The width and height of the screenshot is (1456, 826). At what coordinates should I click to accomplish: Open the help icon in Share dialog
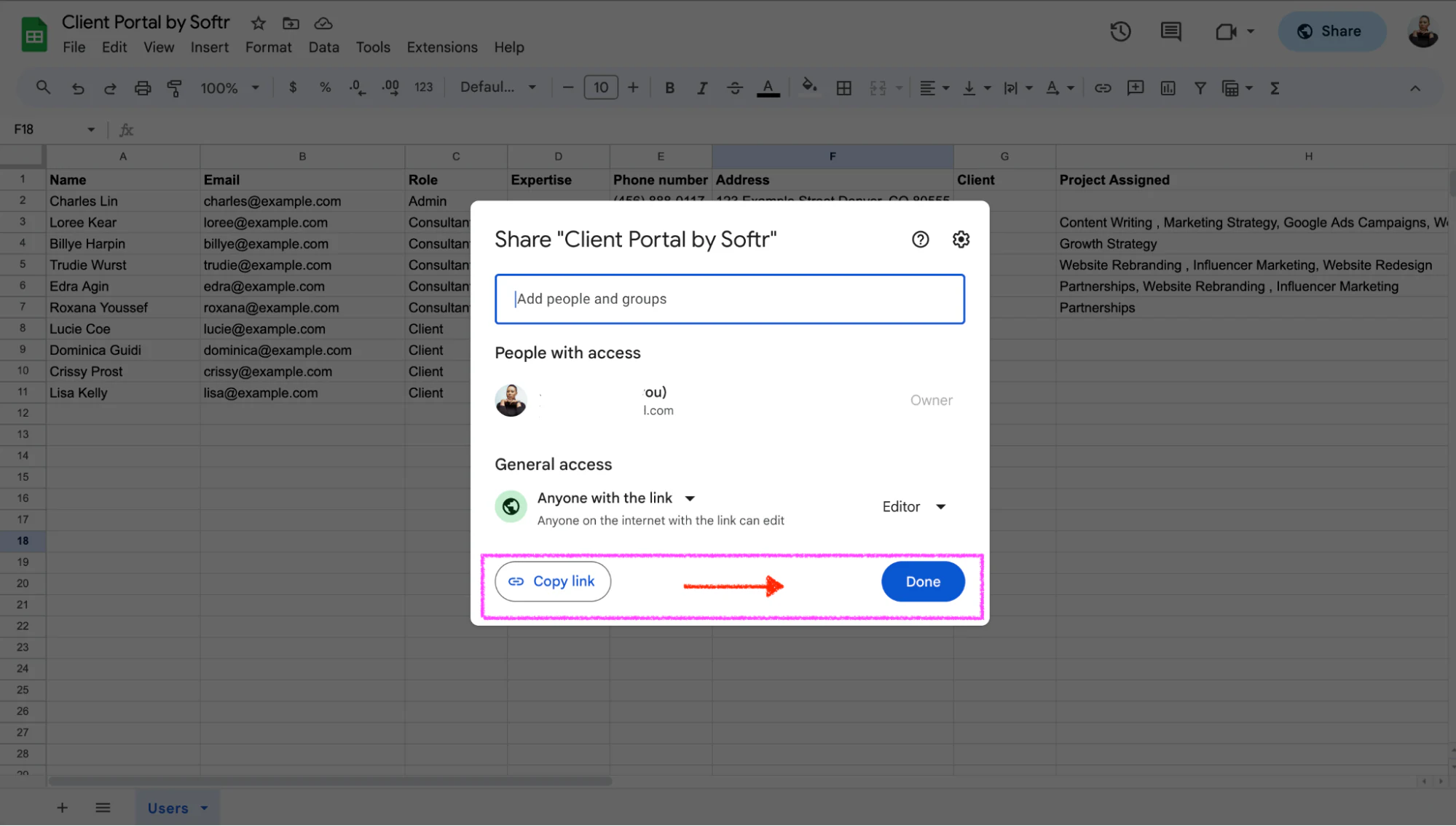click(920, 240)
